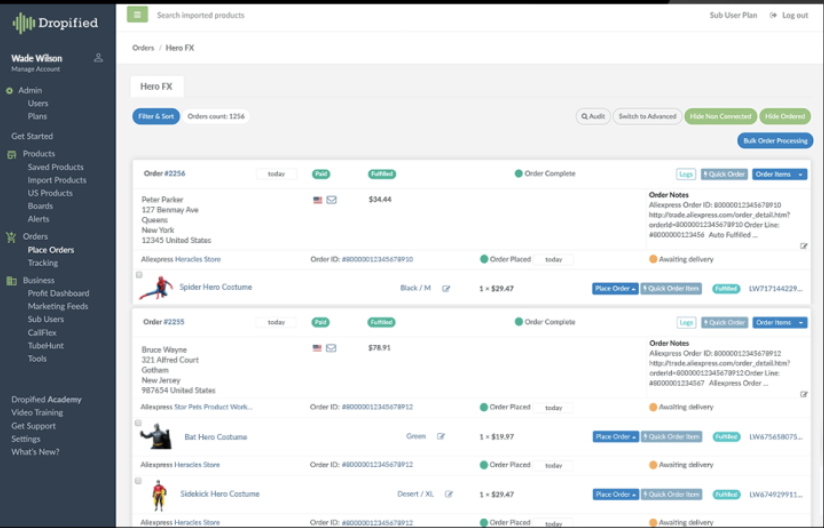Open the Sidekick Hero Costume thumbnail
Image resolution: width=824 pixels, height=528 pixels.
pos(159,495)
